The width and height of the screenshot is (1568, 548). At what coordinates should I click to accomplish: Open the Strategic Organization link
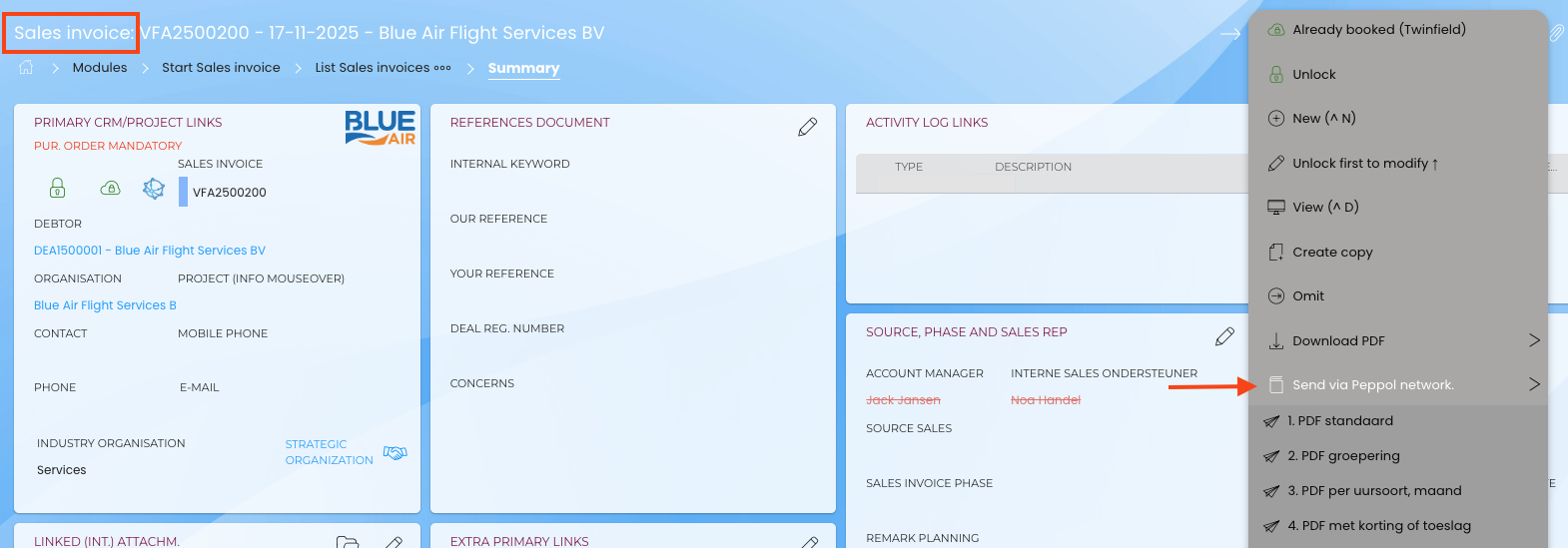click(329, 452)
